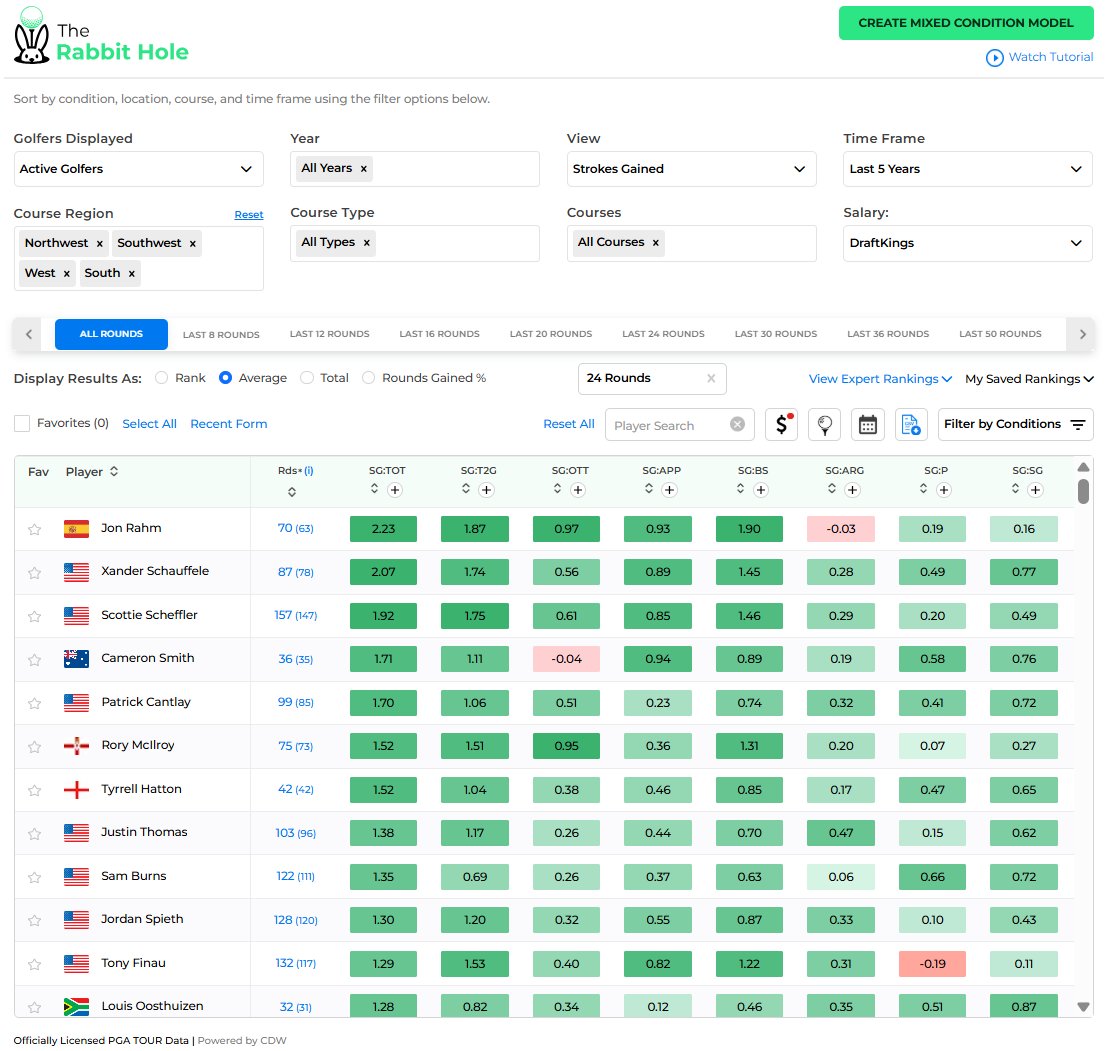The image size is (1115, 1051).
Task: Open Filter by Conditions menu
Action: 1015,425
